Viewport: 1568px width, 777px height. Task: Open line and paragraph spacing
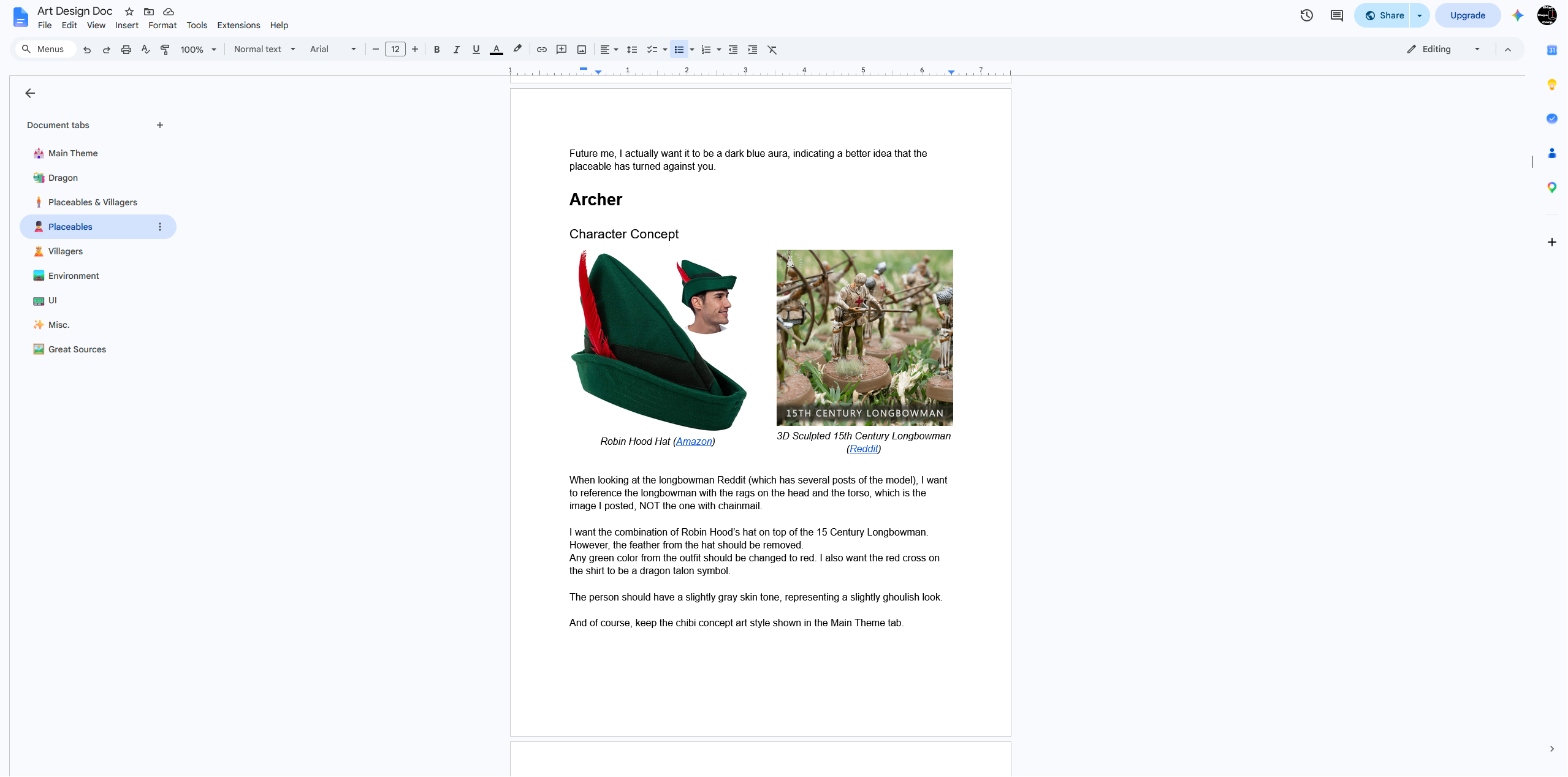(632, 50)
